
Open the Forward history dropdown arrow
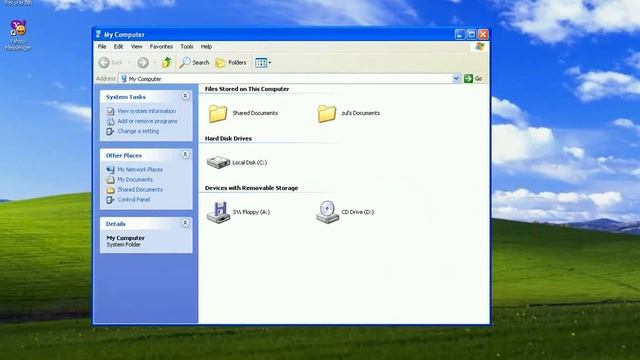click(155, 62)
